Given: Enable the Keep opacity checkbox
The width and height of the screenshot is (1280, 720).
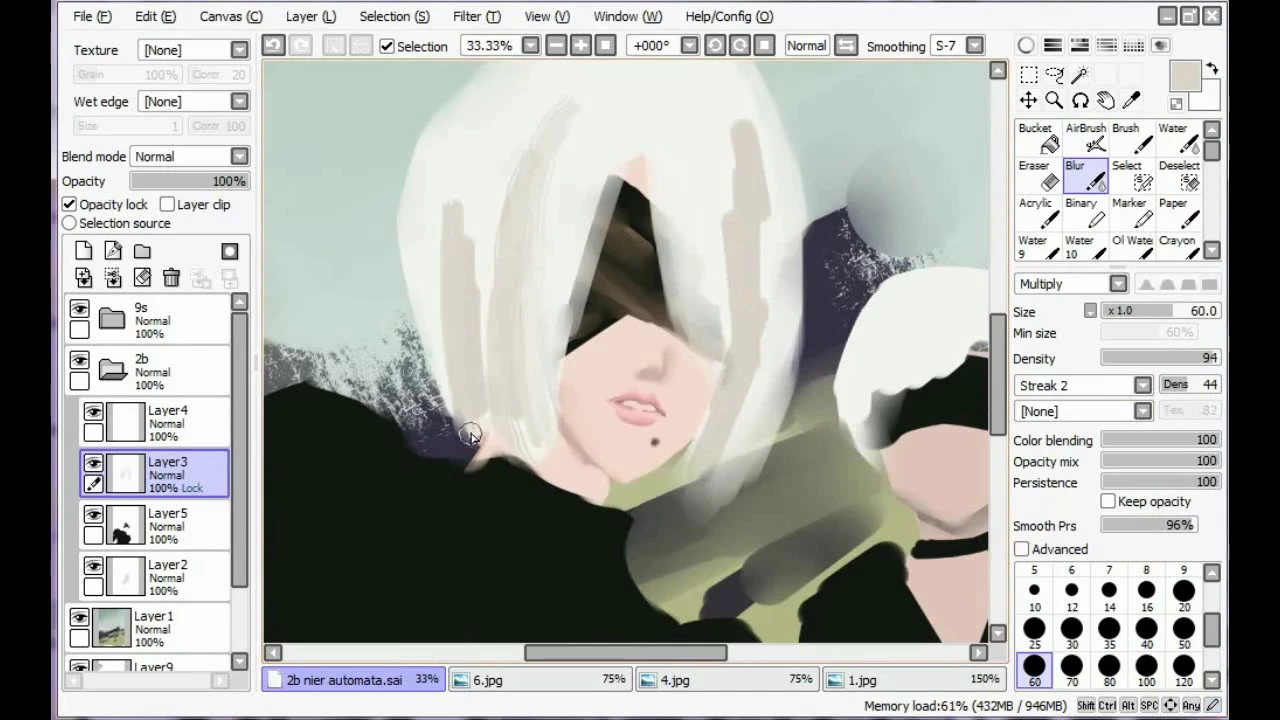Looking at the screenshot, I should (1108, 501).
